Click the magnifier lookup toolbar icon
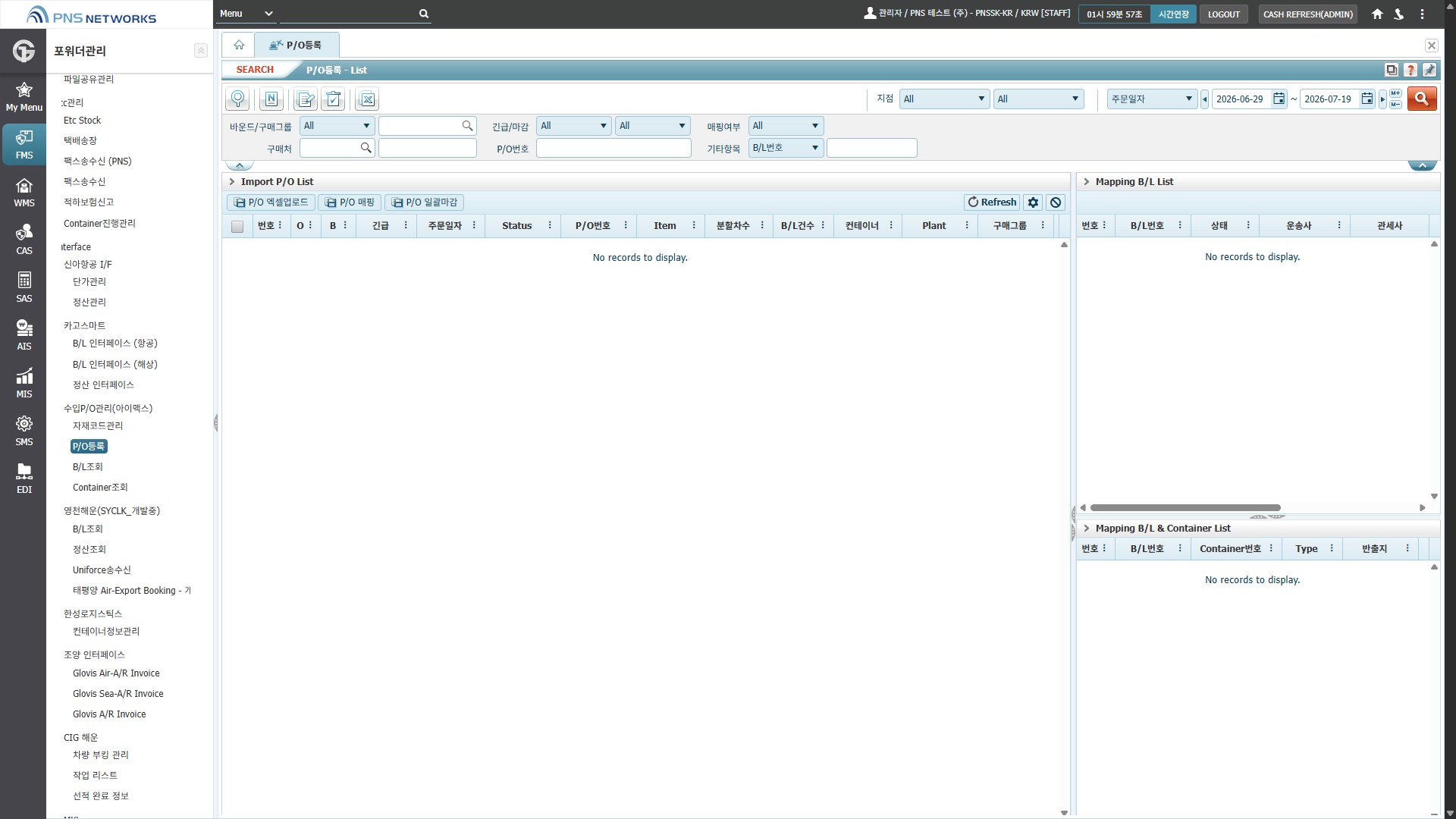Screen dimensions: 1456x819 237,99
